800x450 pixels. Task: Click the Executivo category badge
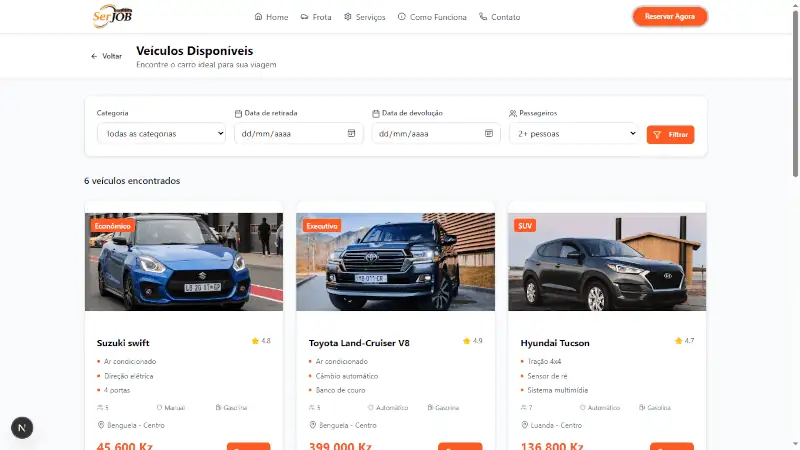tap(322, 226)
